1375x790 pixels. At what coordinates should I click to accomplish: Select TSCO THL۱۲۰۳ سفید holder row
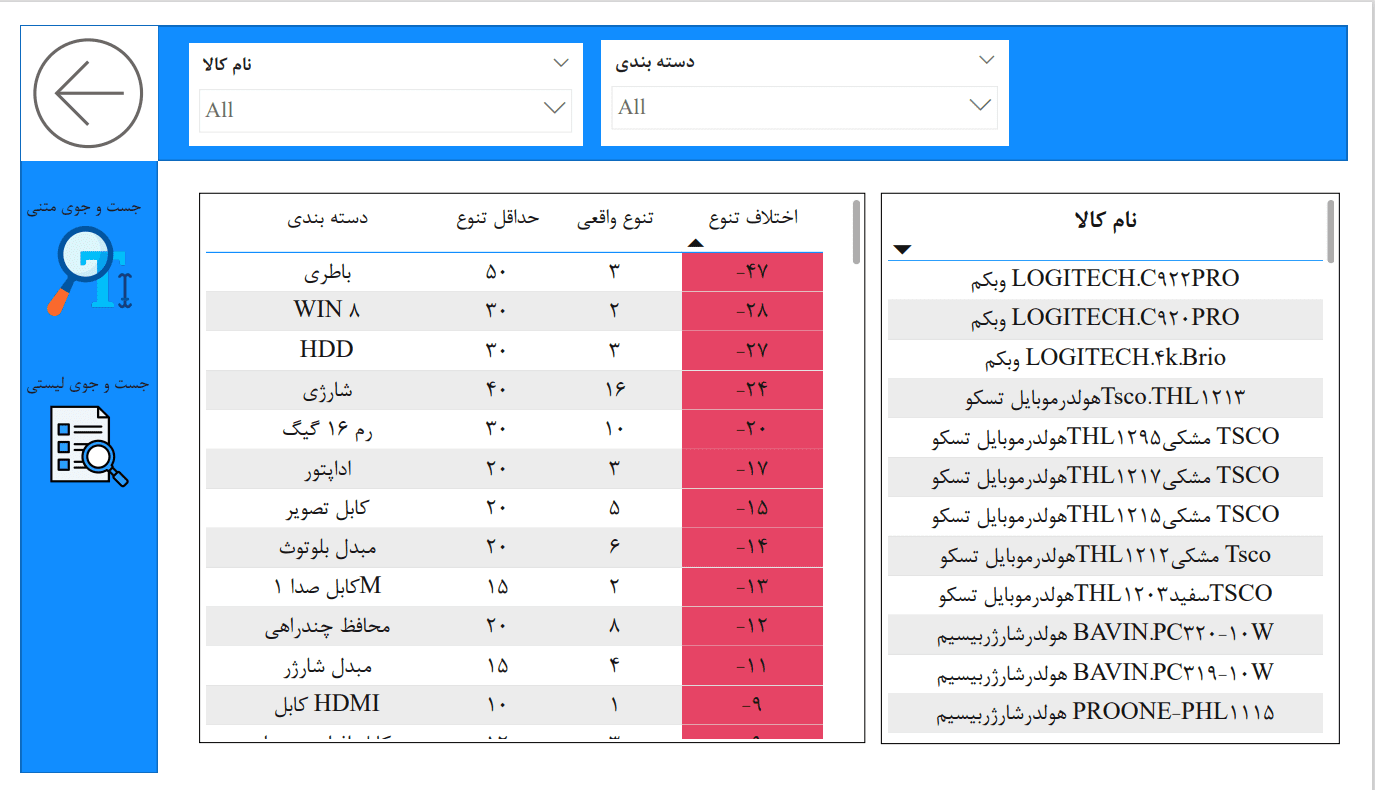1105,594
